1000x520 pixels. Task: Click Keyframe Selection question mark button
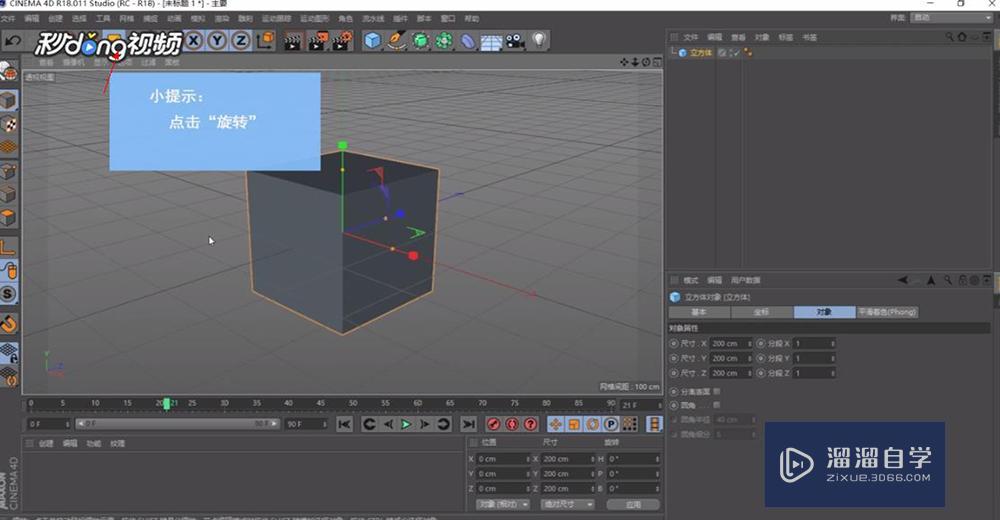tap(530, 424)
